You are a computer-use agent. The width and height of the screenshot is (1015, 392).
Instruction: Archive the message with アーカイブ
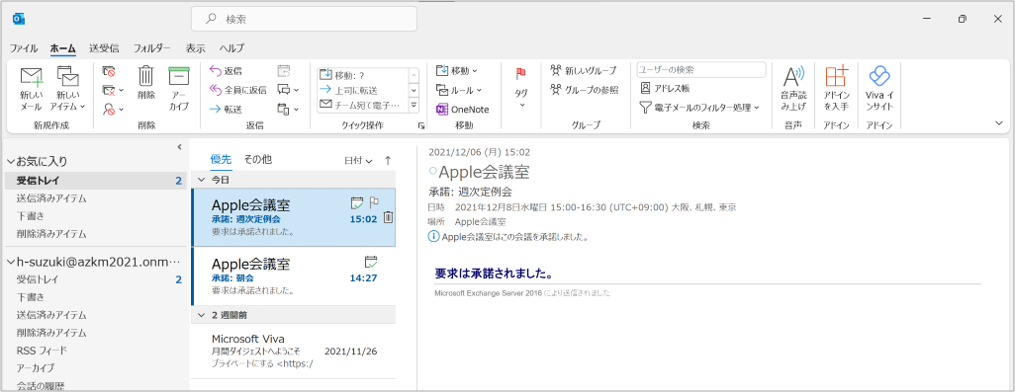coord(179,89)
